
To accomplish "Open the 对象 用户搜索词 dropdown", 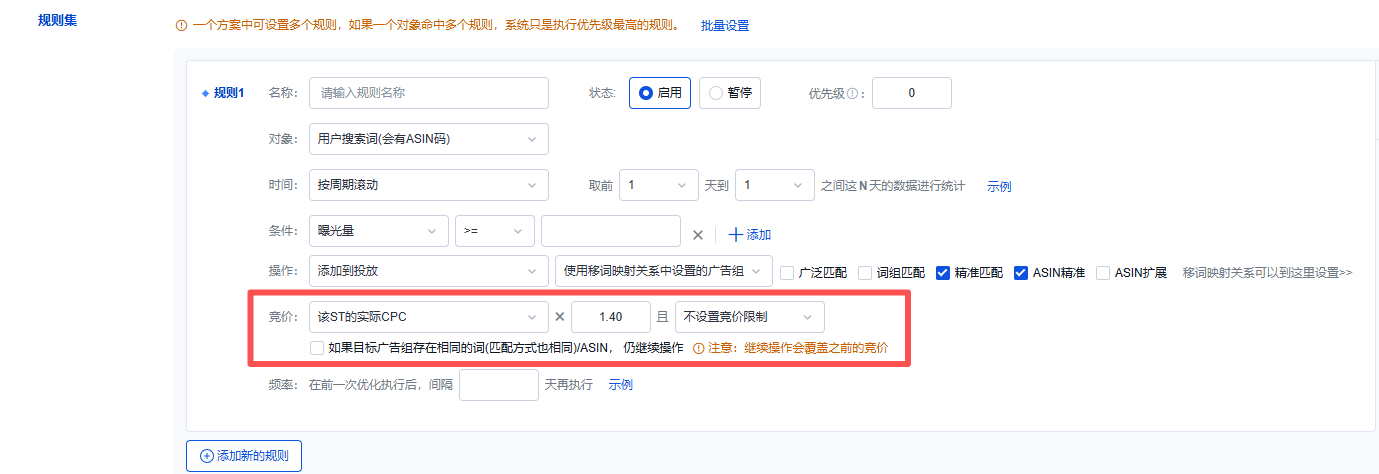I will tap(428, 139).
